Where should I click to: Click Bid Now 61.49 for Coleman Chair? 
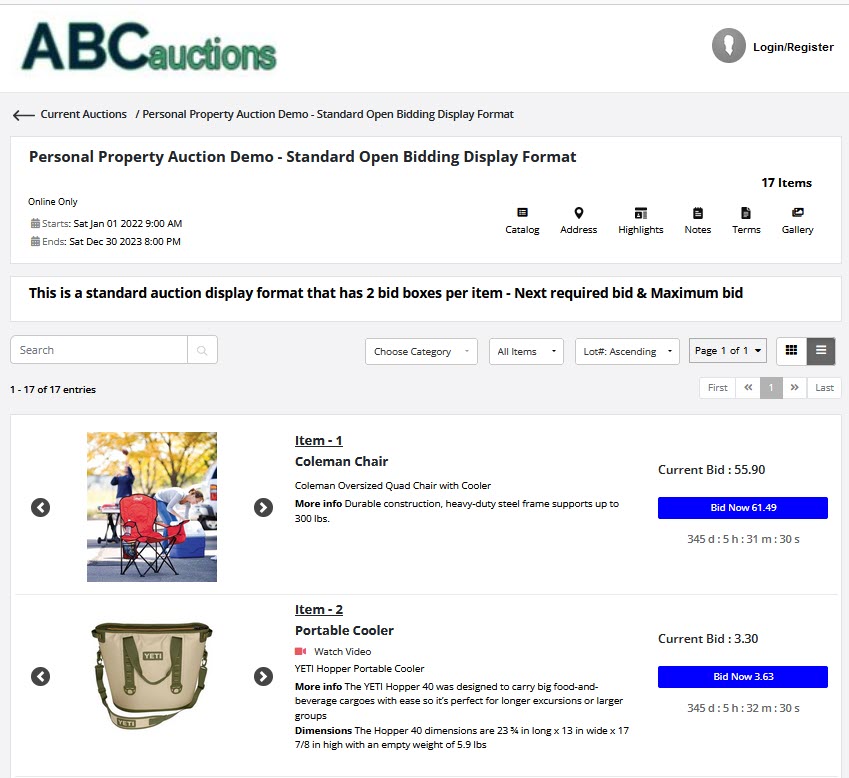pyautogui.click(x=742, y=507)
